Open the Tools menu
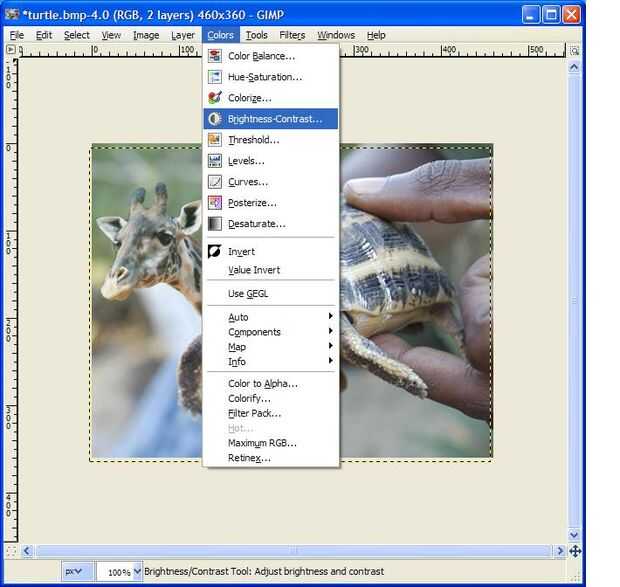The image size is (620, 587). pos(257,35)
